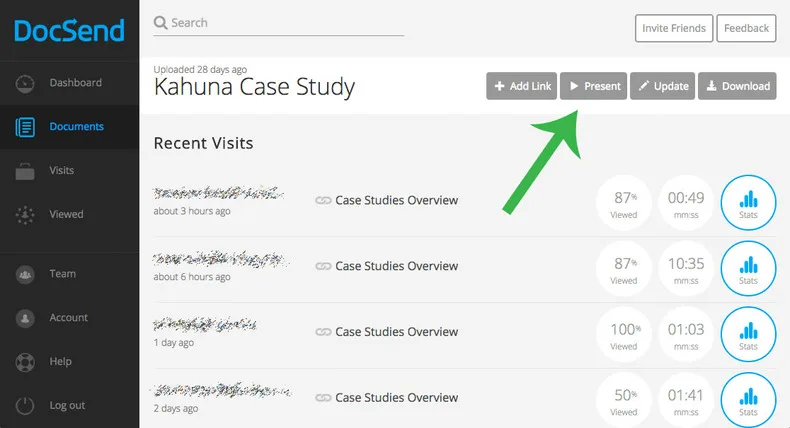Click the Viewed sidebar icon
The image size is (790, 428).
click(25, 215)
